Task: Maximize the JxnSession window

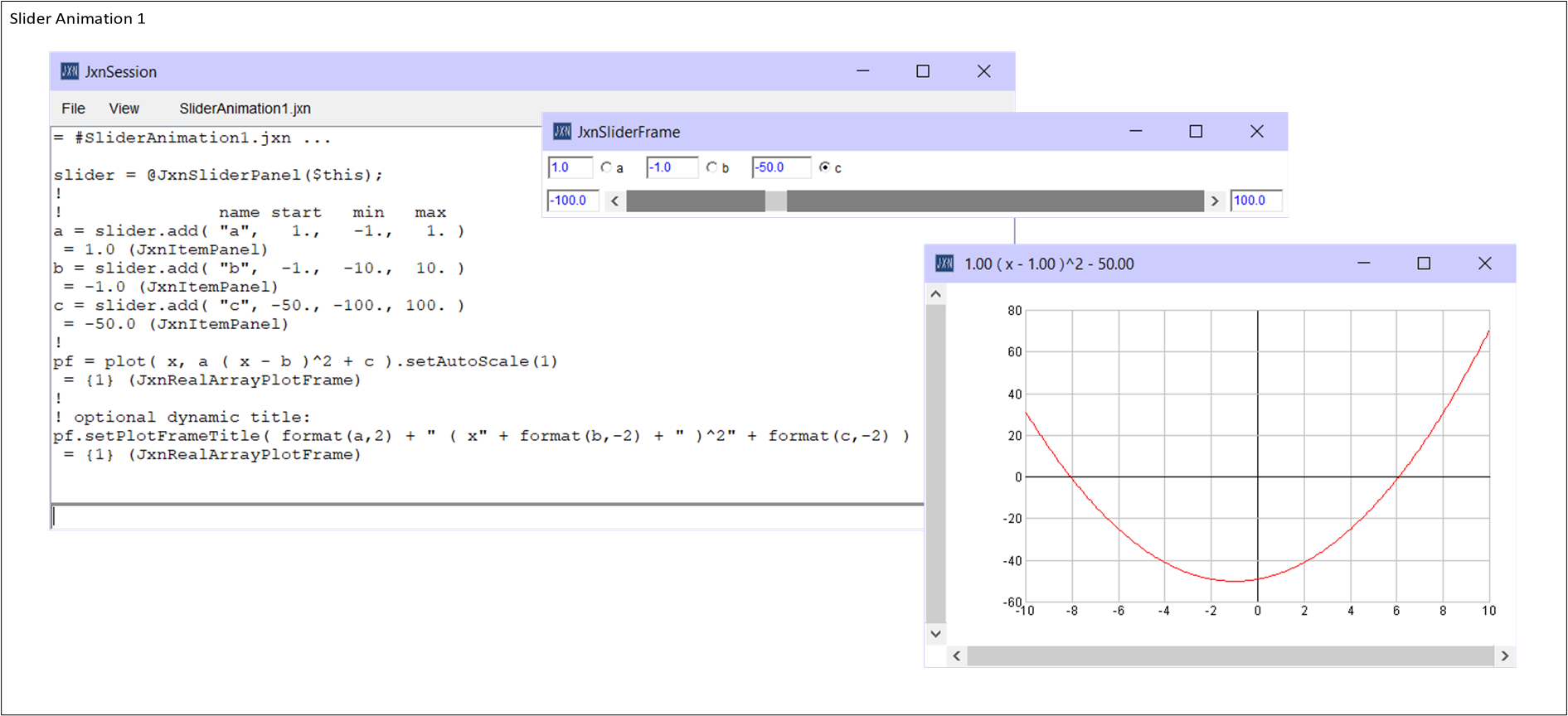Action: [923, 71]
